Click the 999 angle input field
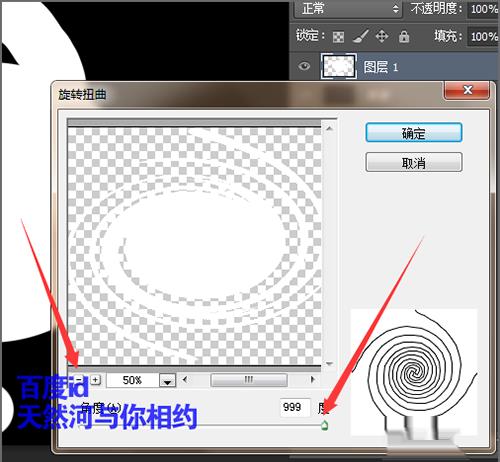Screen dimensions: 500x462 click(x=295, y=407)
